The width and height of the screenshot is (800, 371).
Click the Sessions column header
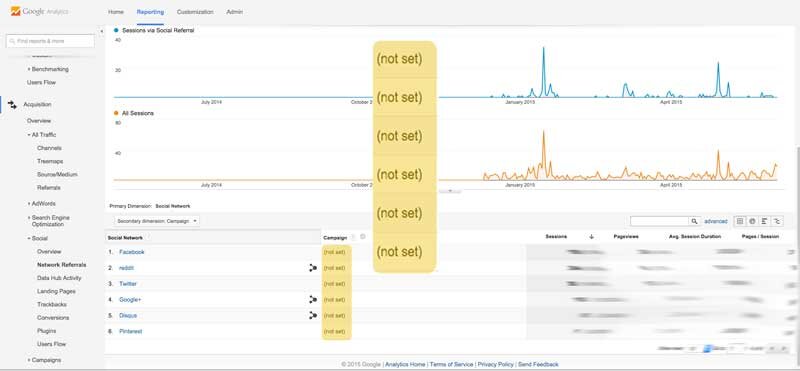pyautogui.click(x=556, y=237)
